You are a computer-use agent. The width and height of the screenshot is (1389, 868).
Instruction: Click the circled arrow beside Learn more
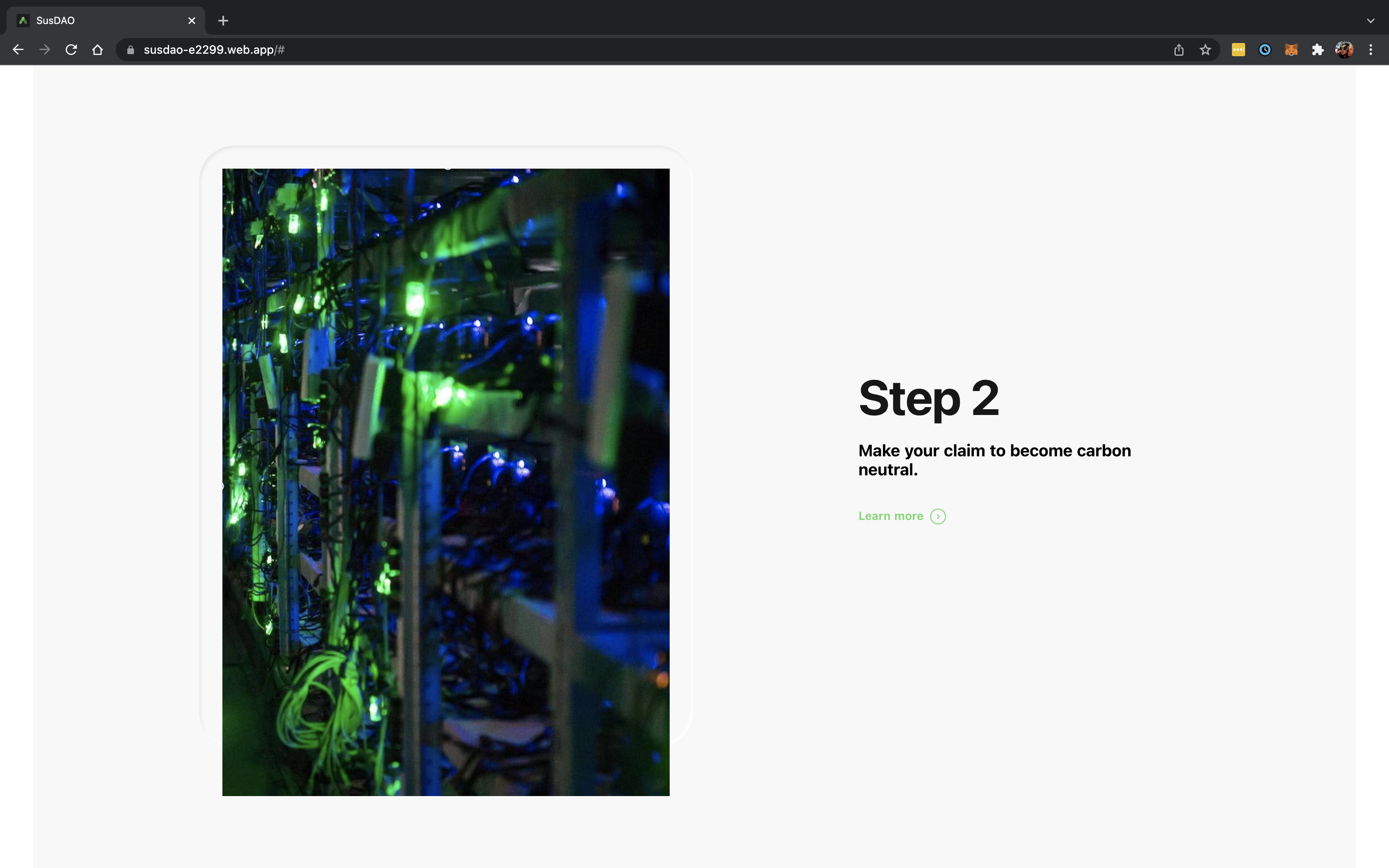click(938, 516)
